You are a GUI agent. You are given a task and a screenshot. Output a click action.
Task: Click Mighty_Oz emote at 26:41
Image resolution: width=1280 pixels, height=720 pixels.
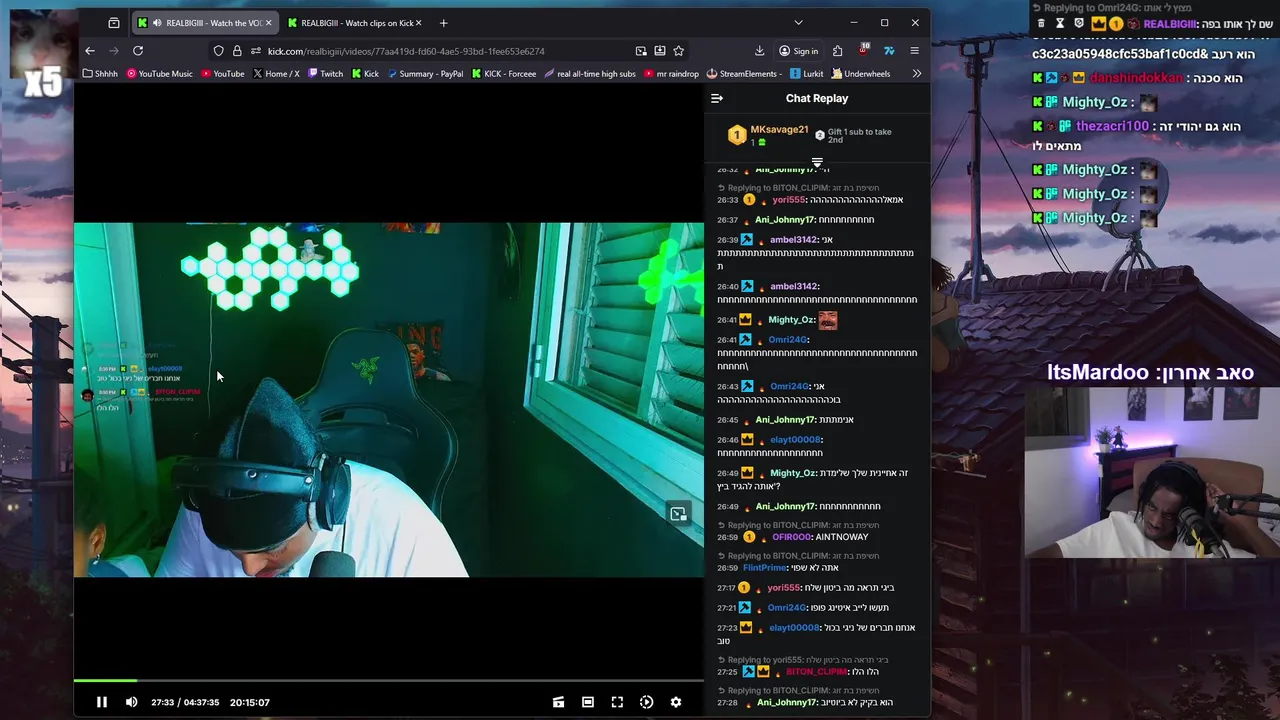click(828, 320)
